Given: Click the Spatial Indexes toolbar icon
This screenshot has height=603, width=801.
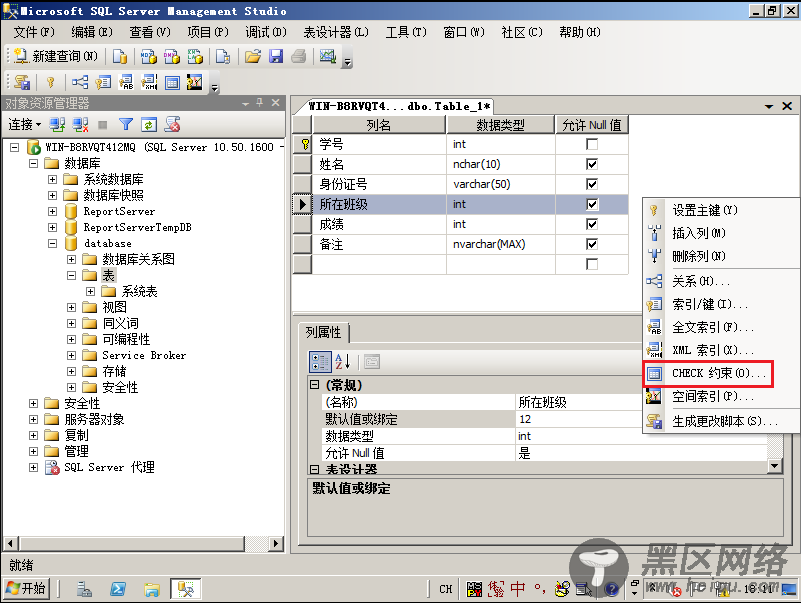Looking at the screenshot, I should pyautogui.click(x=195, y=82).
